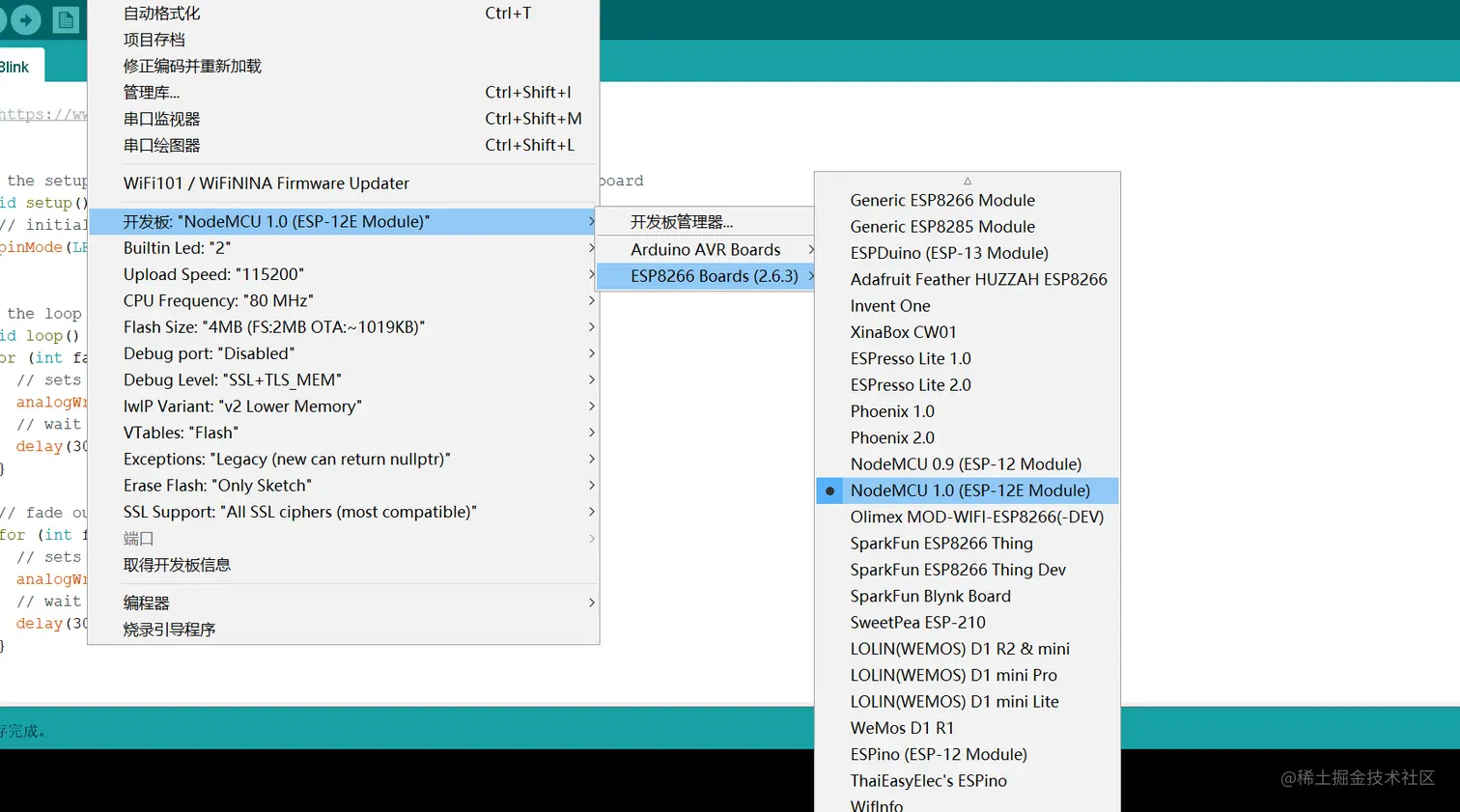This screenshot has height=812, width=1460.
Task: Open 串口绘图器 serial plotter
Action: 343,145
